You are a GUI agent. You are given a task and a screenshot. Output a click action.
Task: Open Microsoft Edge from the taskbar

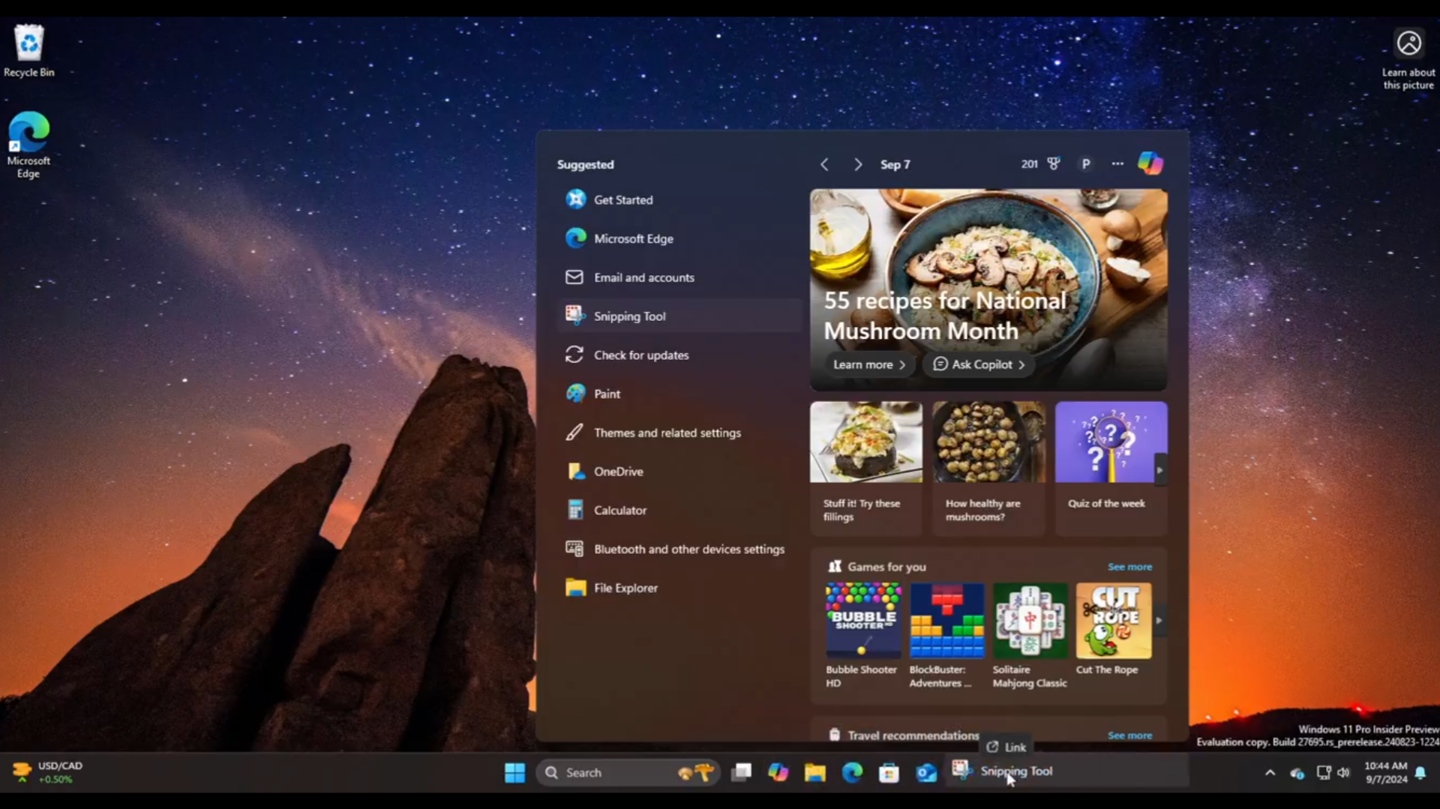pos(852,772)
